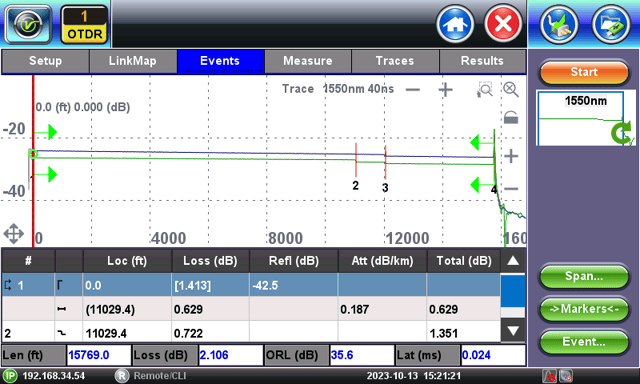
Task: Open the file folder manager icon
Action: 611,24
